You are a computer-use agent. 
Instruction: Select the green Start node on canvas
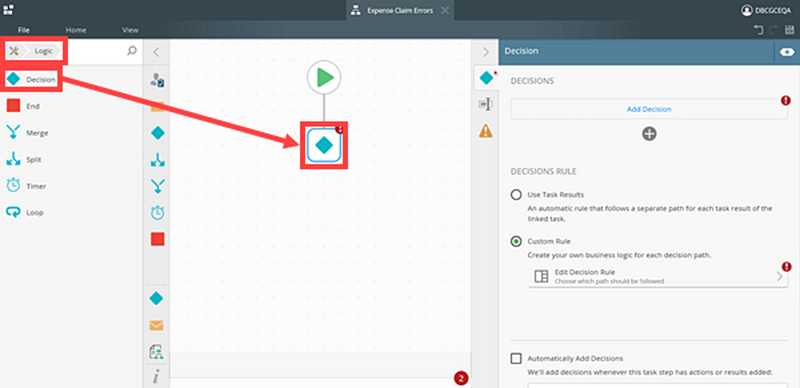click(x=324, y=78)
